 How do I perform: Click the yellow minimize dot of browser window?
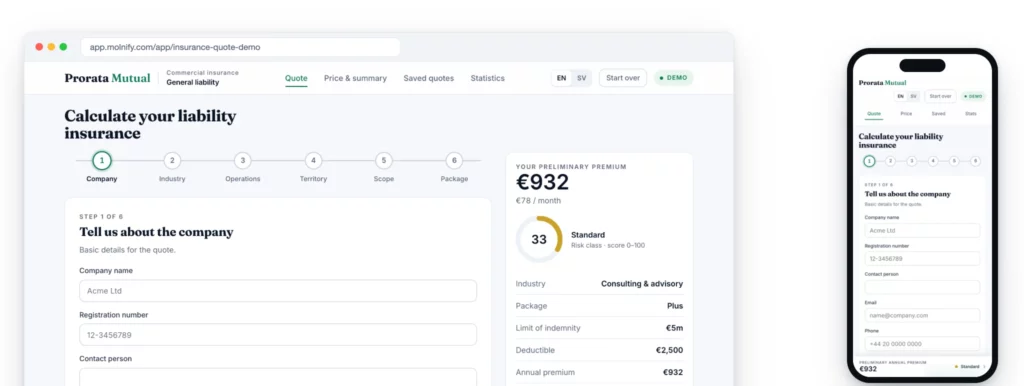(x=51, y=47)
